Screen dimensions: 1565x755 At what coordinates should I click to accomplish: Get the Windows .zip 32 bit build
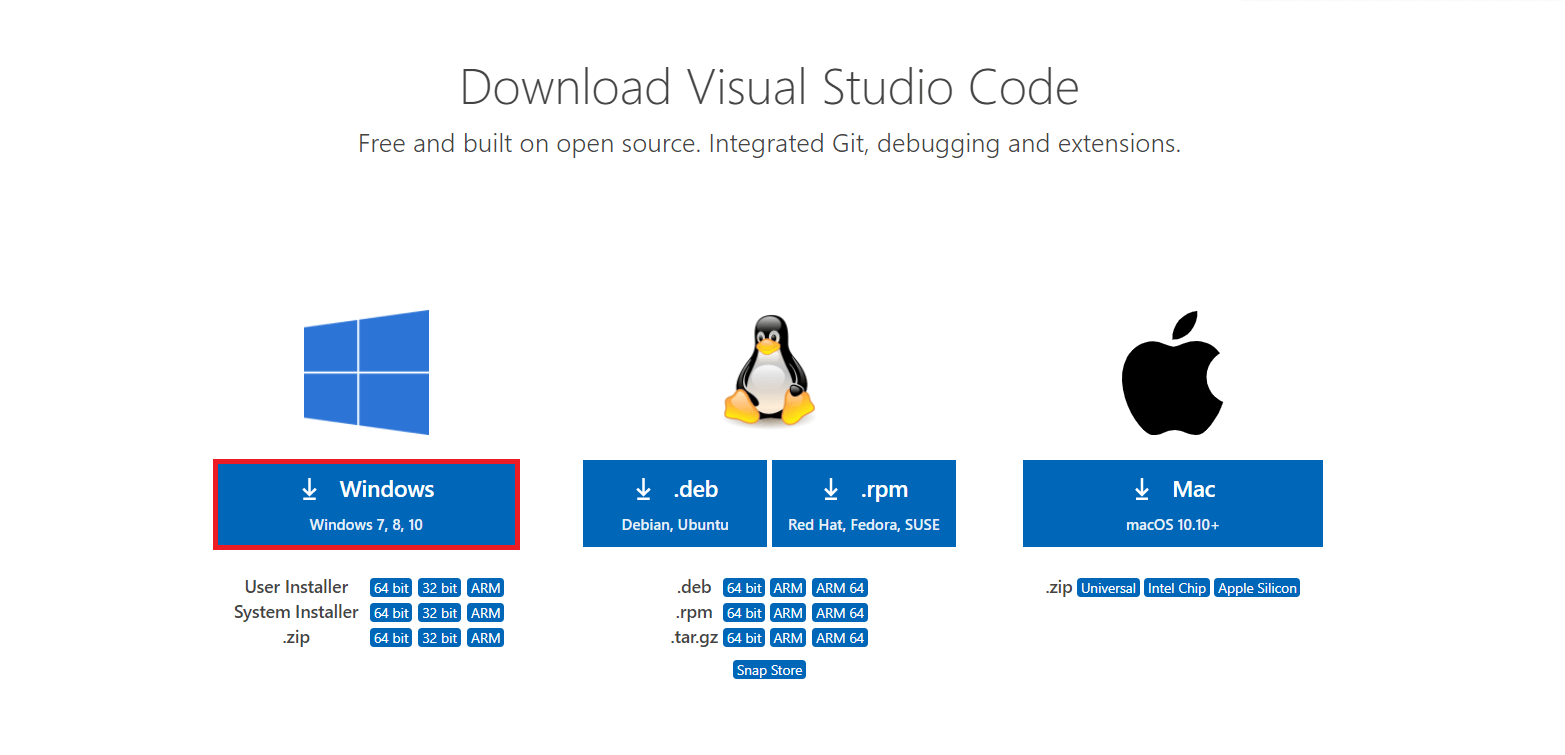coord(439,638)
